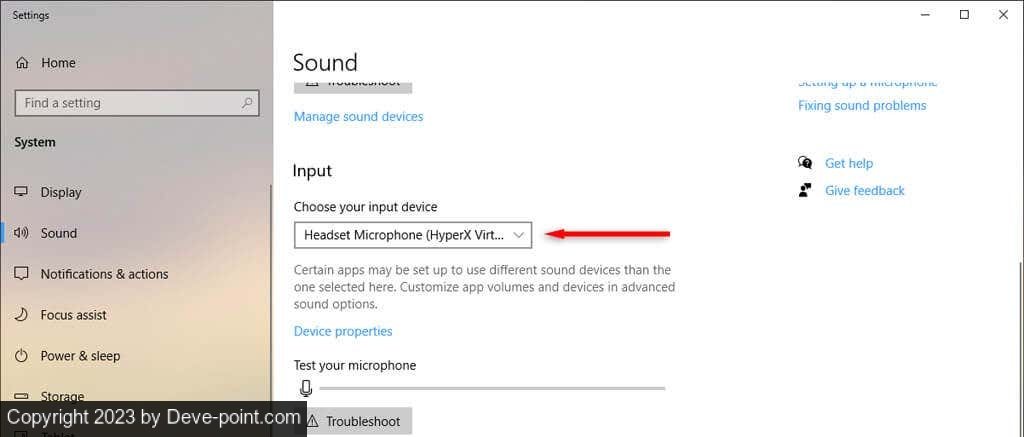Select Focus assist in the sidebar
Image resolution: width=1024 pixels, height=437 pixels.
[x=73, y=315]
